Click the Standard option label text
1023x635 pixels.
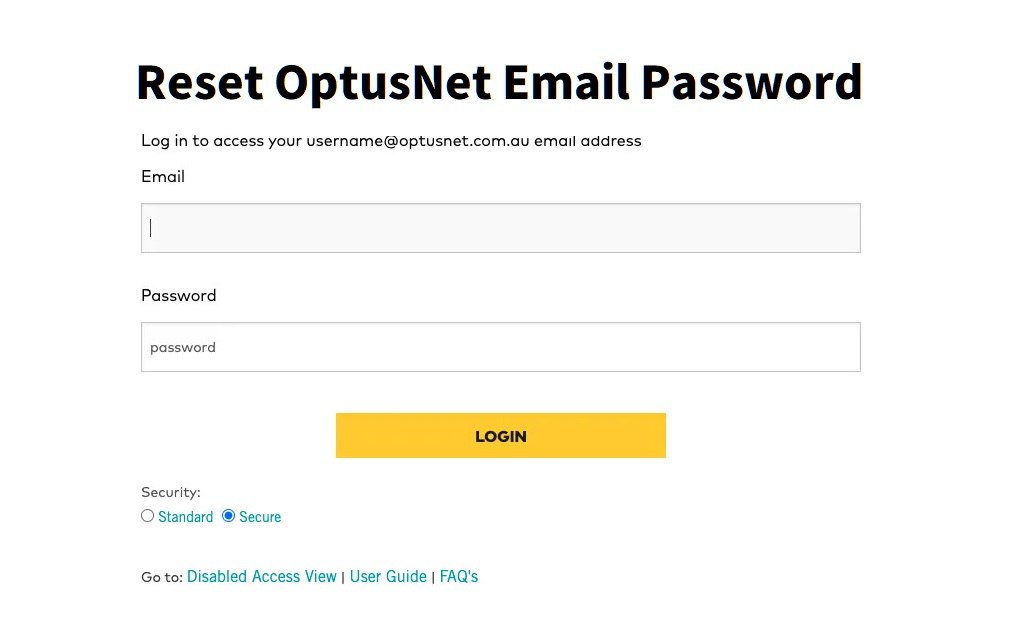point(185,517)
